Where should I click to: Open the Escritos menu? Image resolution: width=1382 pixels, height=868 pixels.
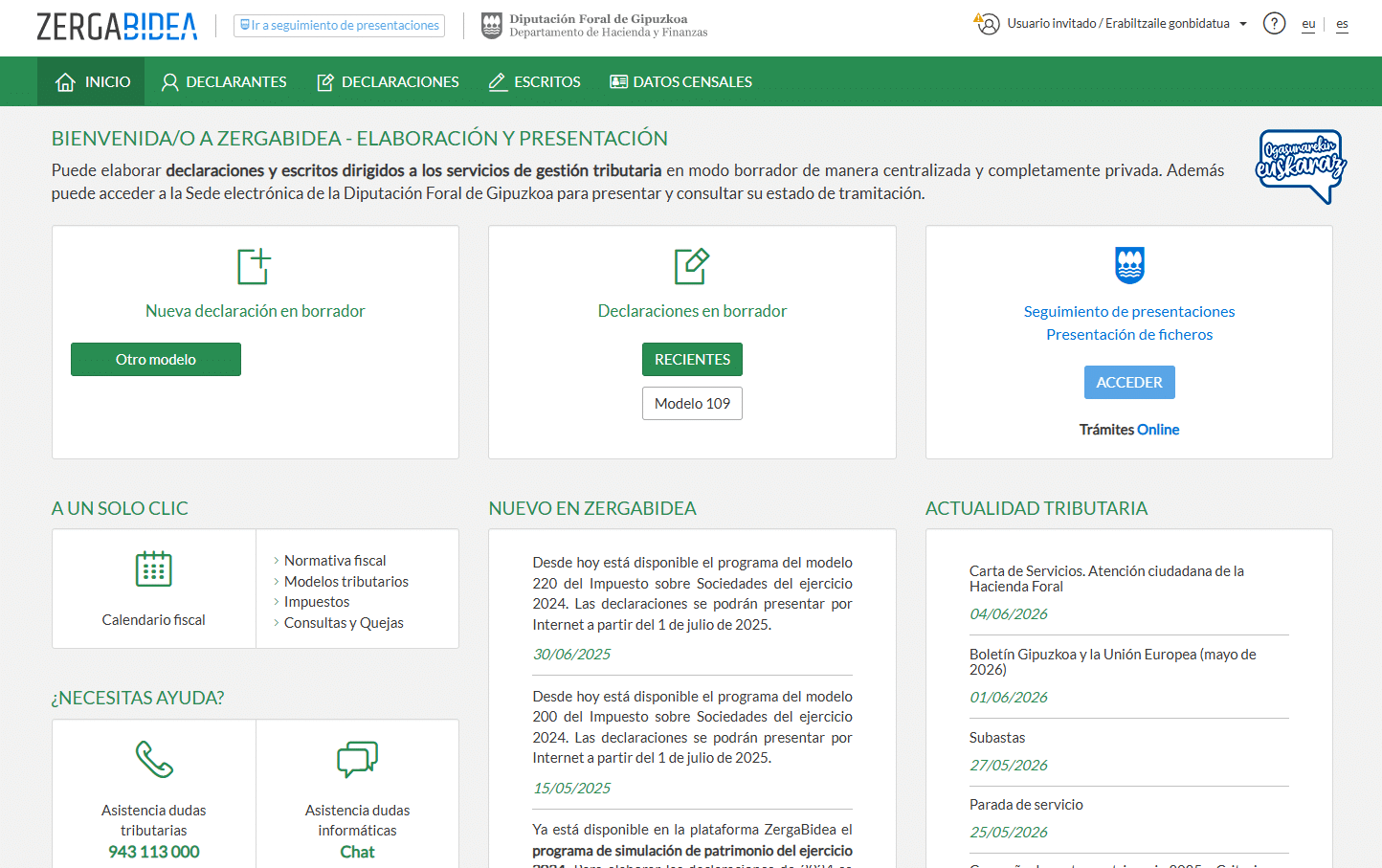click(x=534, y=81)
